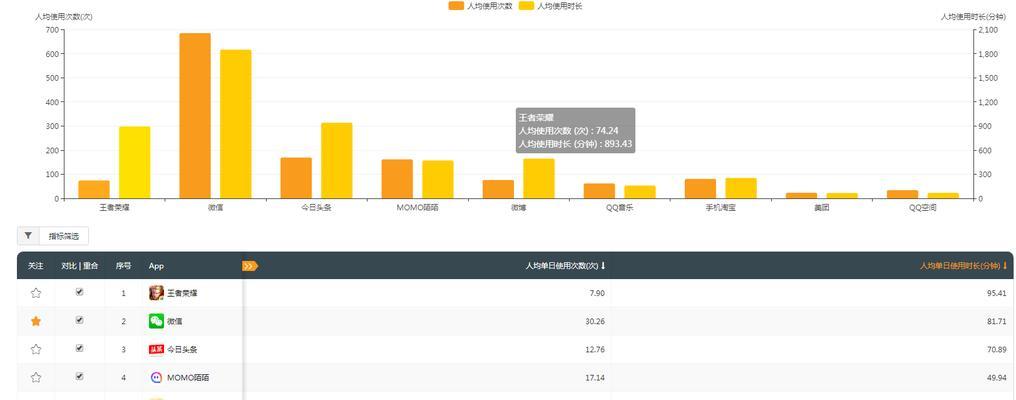Viewport: 1016px width, 400px height.
Task: Click the 微信 orange usage-count bar
Action: 195,116
